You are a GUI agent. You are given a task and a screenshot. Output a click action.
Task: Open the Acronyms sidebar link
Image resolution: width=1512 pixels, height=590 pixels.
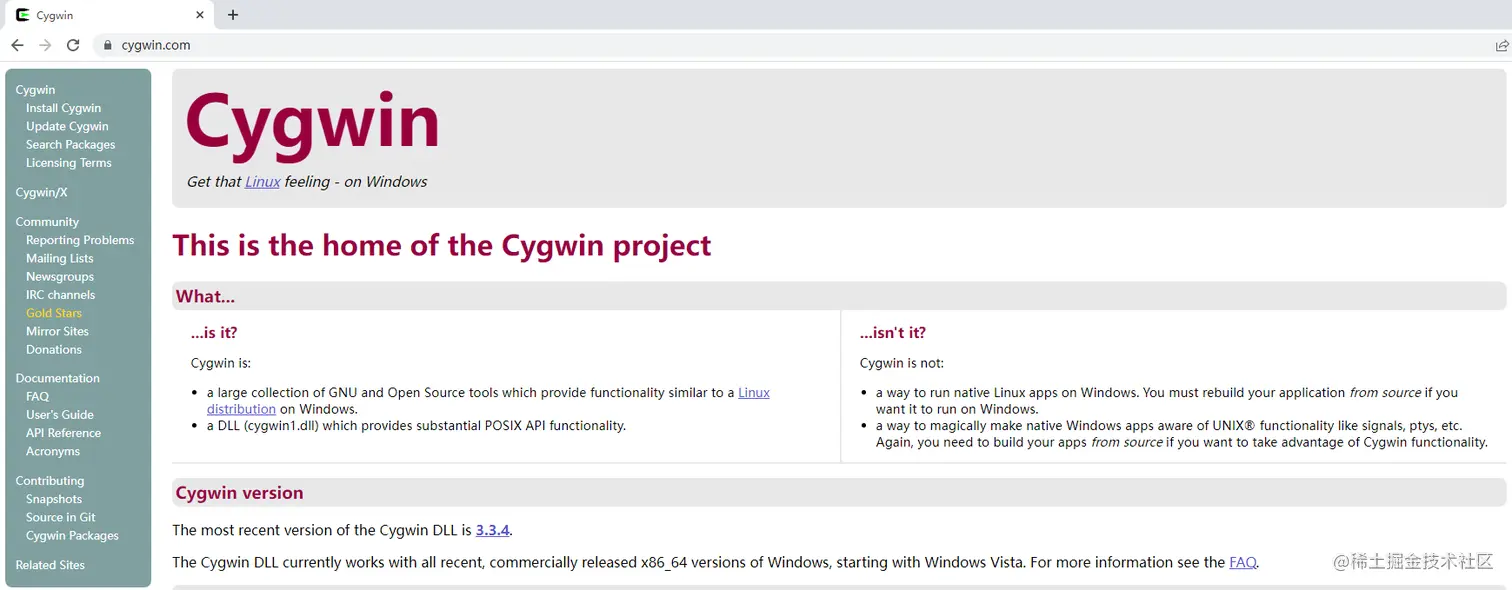coord(53,451)
